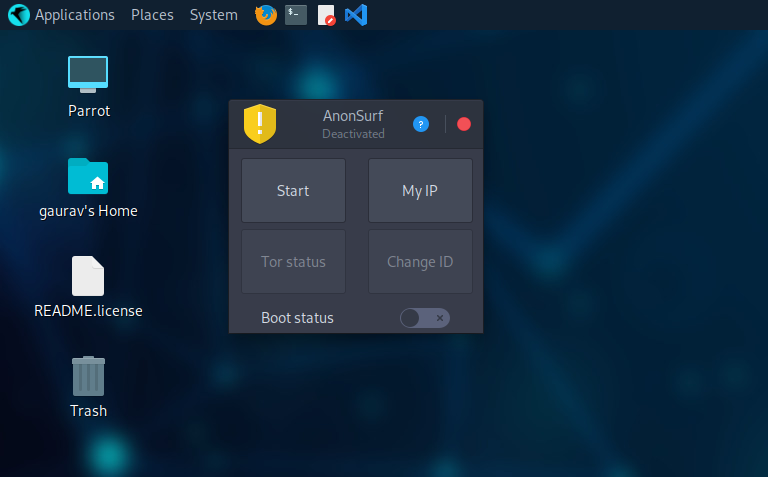
Task: Launch the text editor icon in the panel
Action: pyautogui.click(x=326, y=15)
